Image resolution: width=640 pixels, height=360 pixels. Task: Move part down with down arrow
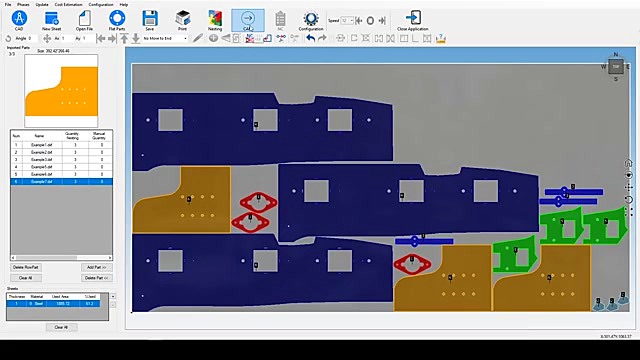pos(136,39)
